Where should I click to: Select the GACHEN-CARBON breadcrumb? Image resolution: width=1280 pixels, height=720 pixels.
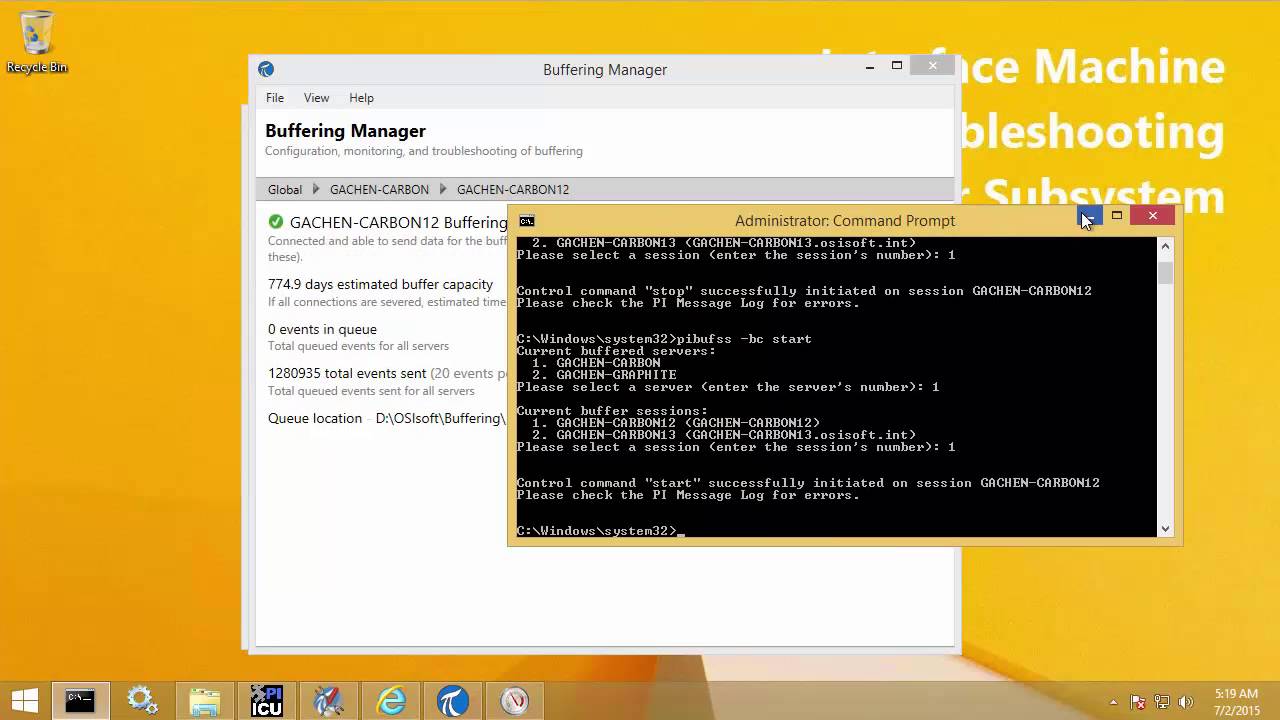click(379, 189)
